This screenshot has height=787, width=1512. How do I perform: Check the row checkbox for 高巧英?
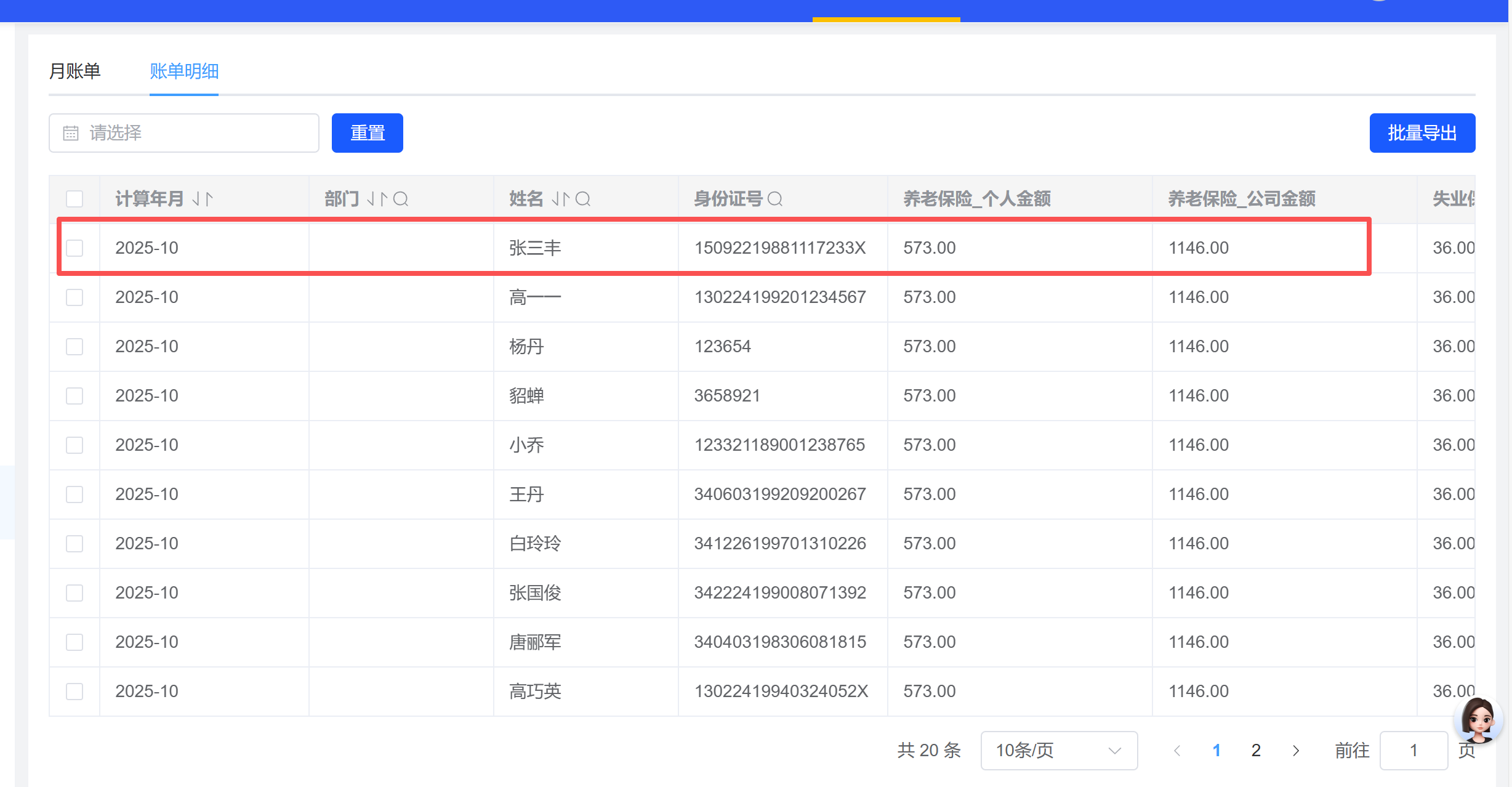pos(74,692)
